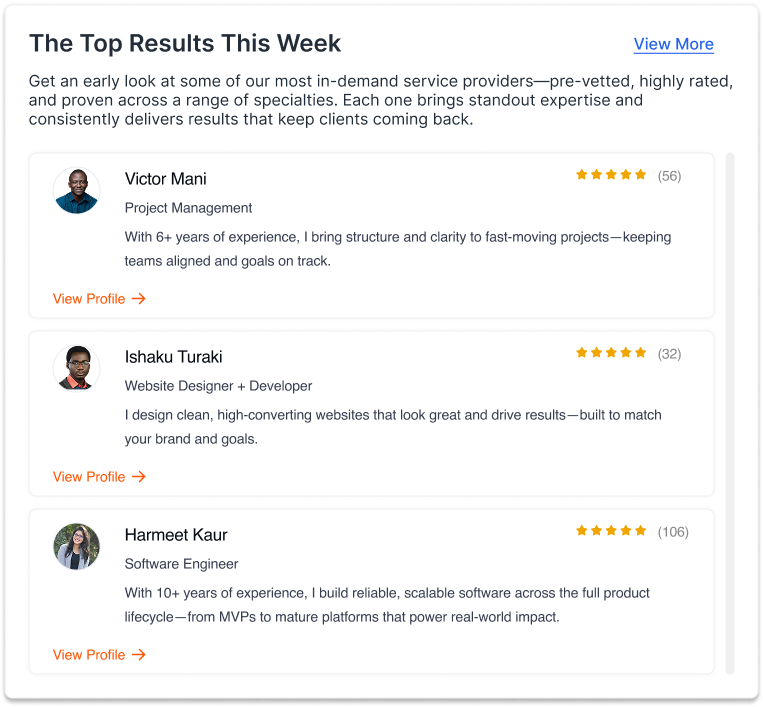Open the View More link
This screenshot has height=707, width=763.
[673, 44]
